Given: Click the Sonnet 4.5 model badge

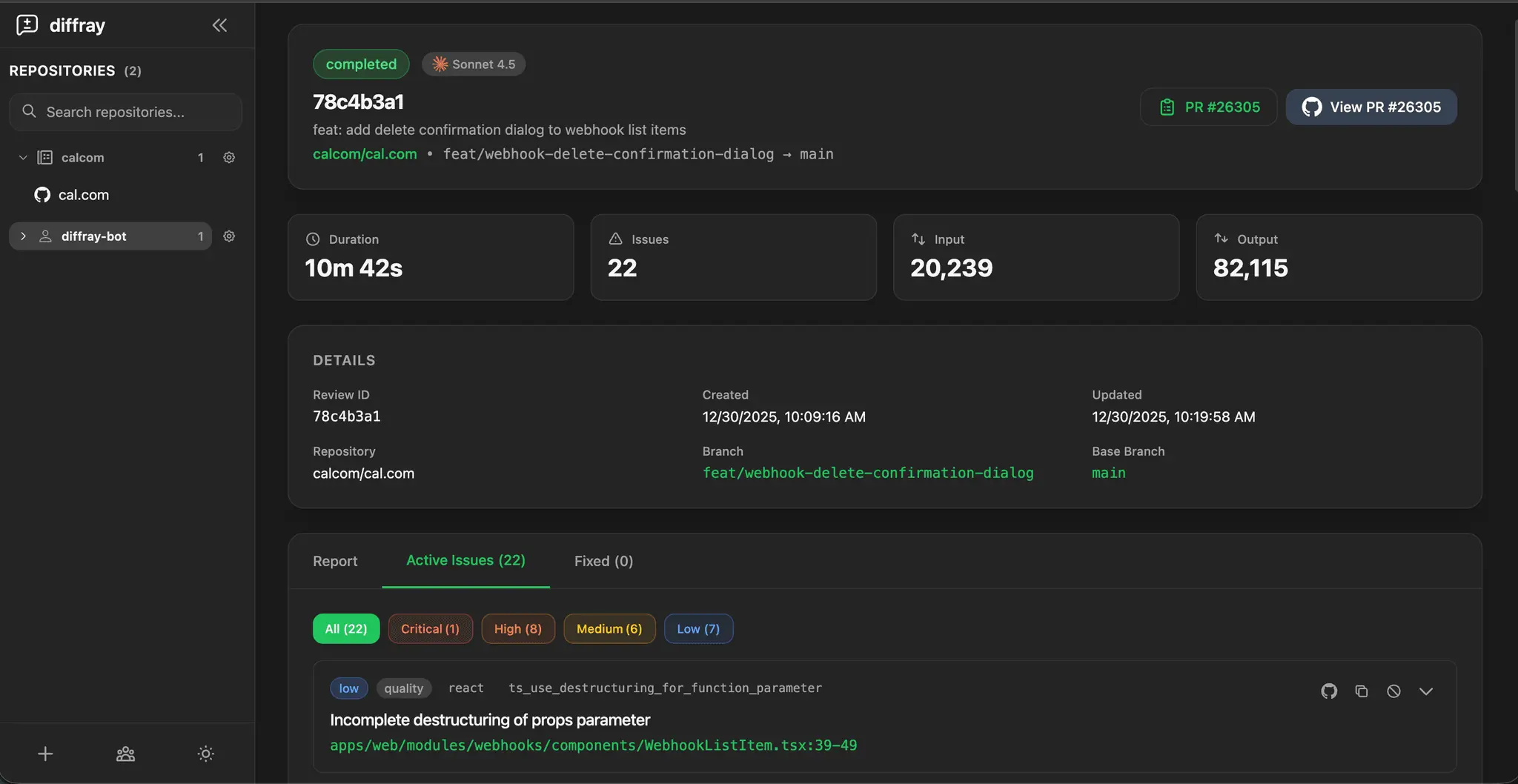Looking at the screenshot, I should 474,64.
